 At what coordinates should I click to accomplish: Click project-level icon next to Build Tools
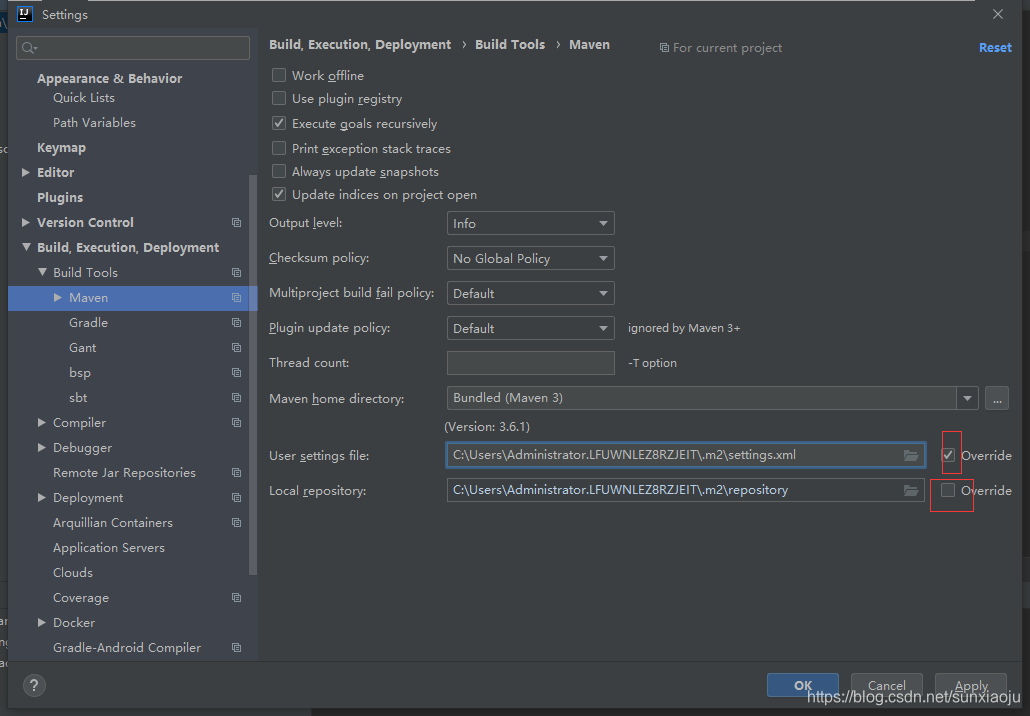point(236,273)
